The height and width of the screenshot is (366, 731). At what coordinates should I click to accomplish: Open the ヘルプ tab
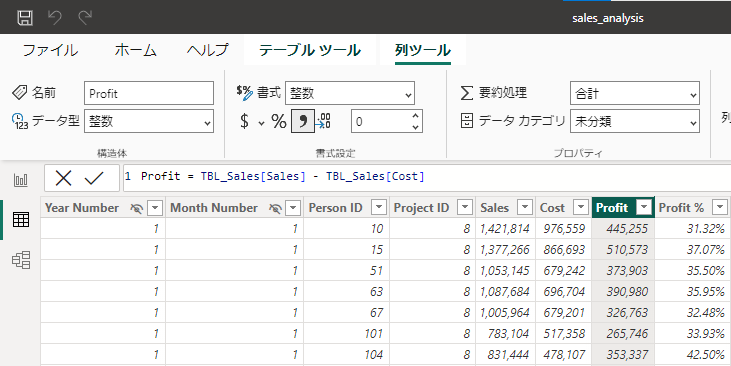tap(207, 50)
